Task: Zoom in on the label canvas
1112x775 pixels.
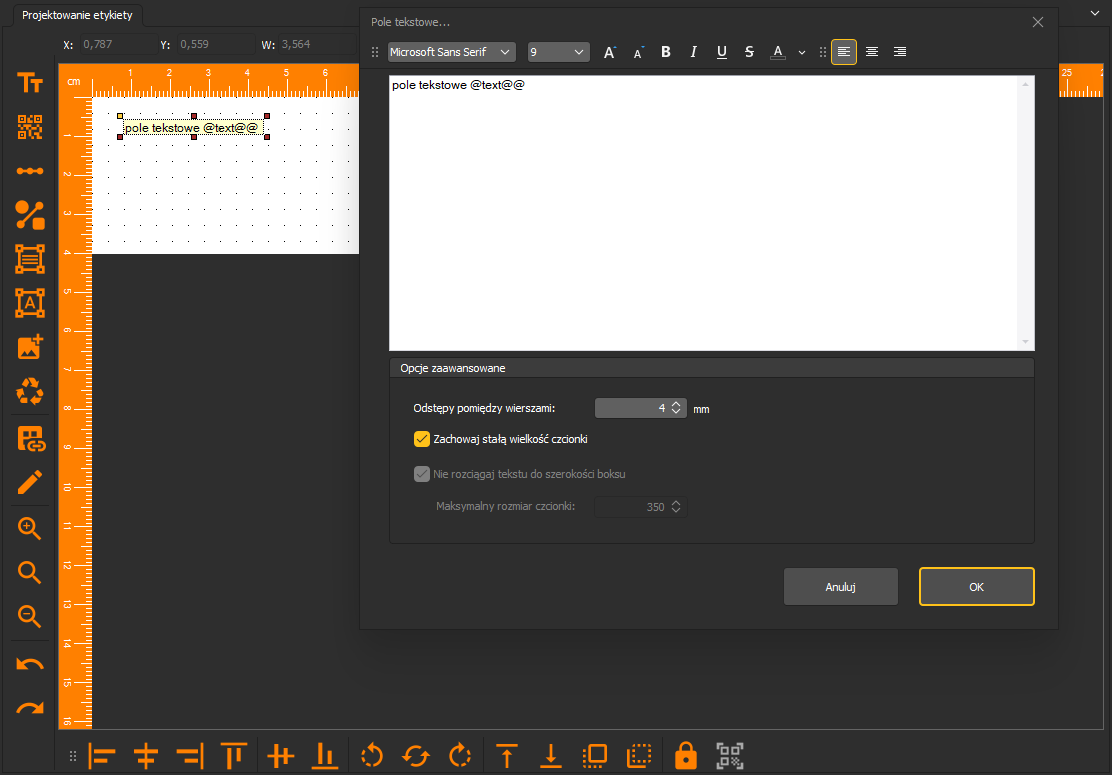Action: point(29,528)
